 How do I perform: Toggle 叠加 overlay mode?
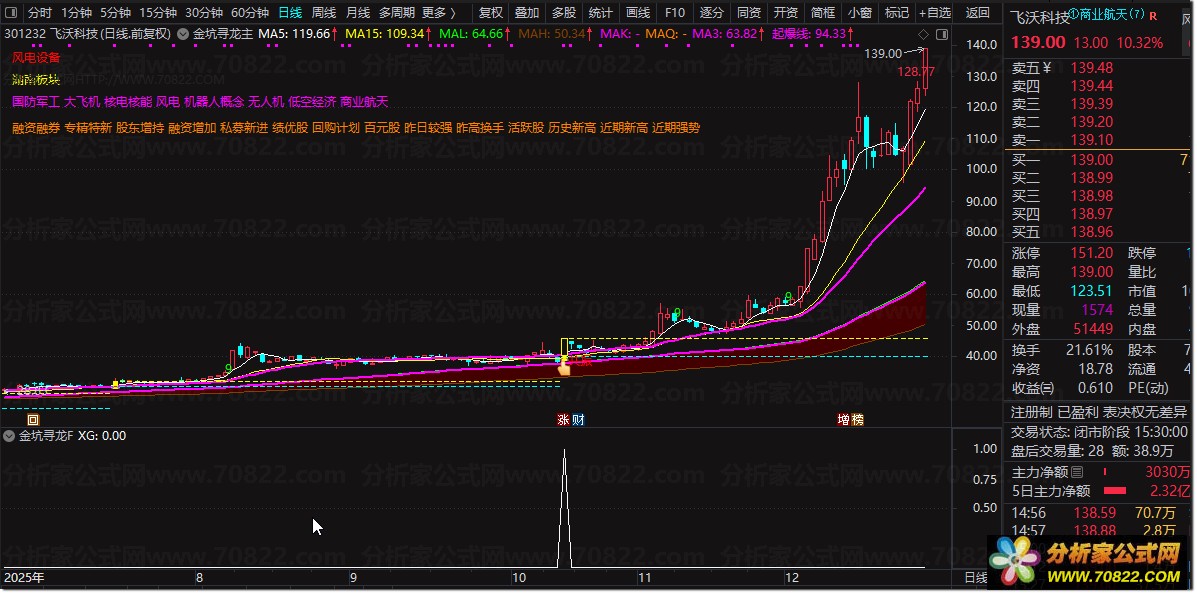pos(527,12)
